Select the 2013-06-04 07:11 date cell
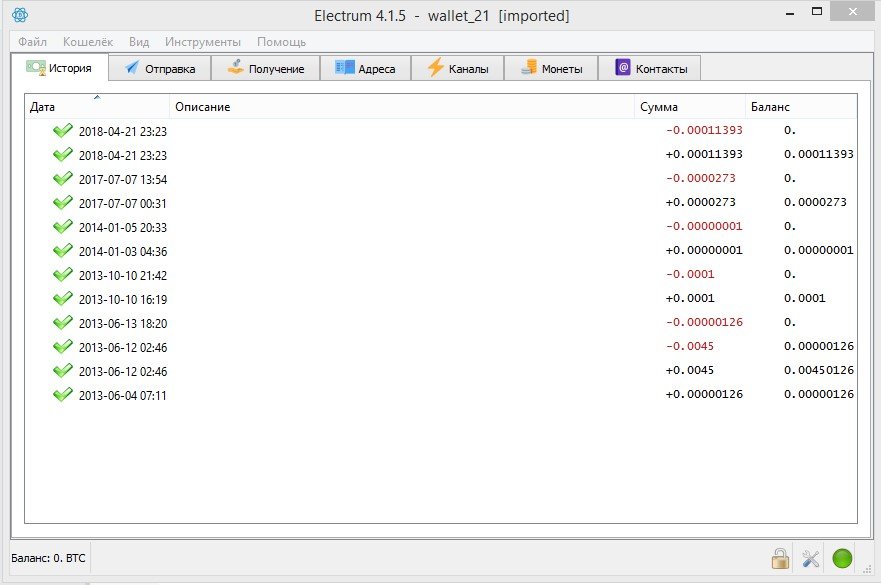This screenshot has height=585, width=881. pos(123,396)
